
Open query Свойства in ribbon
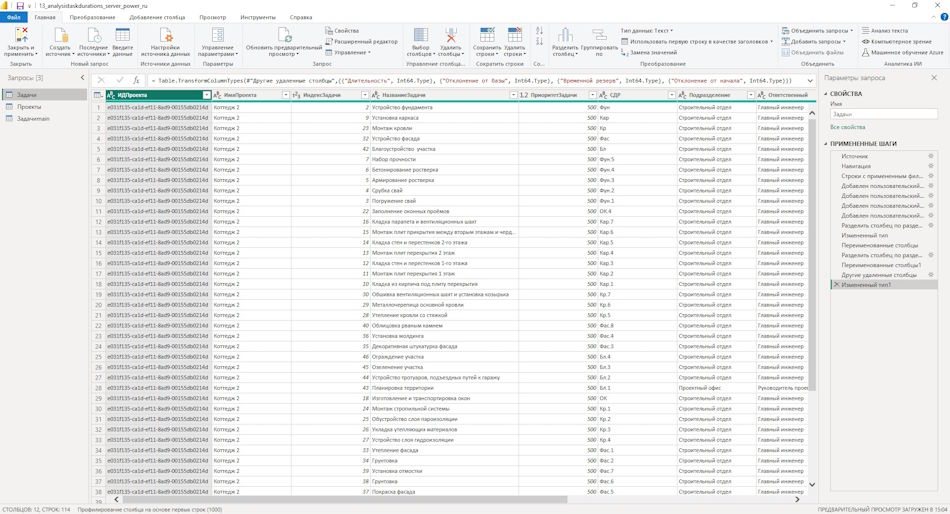tap(342, 30)
